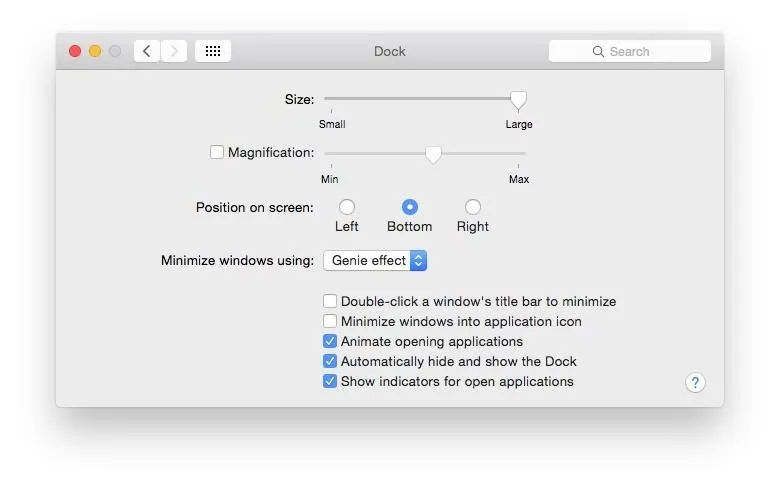Viewport: 780px width, 487px height.
Task: Focus the Search field
Action: point(630,51)
